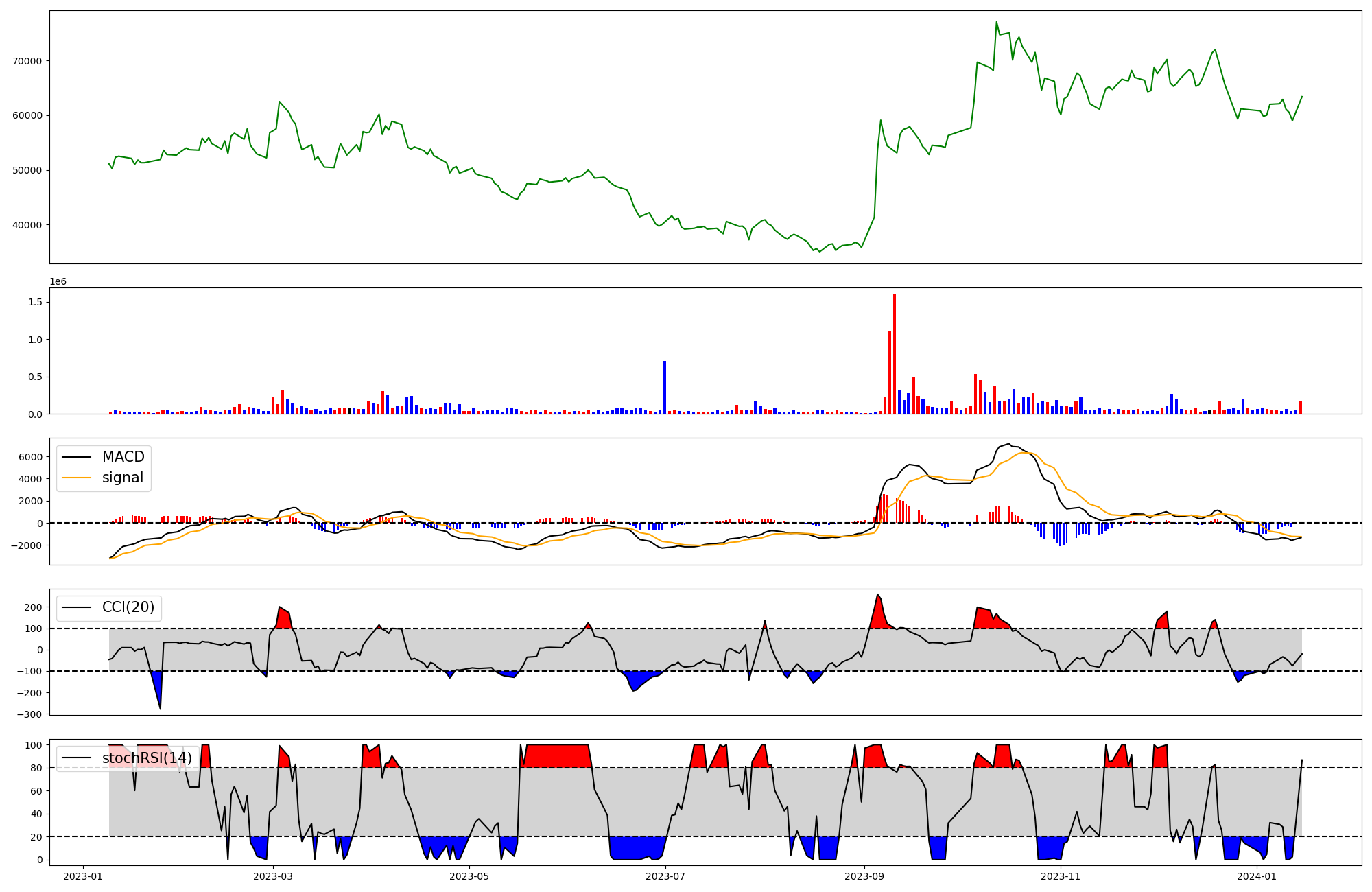Image resolution: width=1372 pixels, height=892 pixels.
Task: Click the signal legend entry
Action: pos(123,478)
